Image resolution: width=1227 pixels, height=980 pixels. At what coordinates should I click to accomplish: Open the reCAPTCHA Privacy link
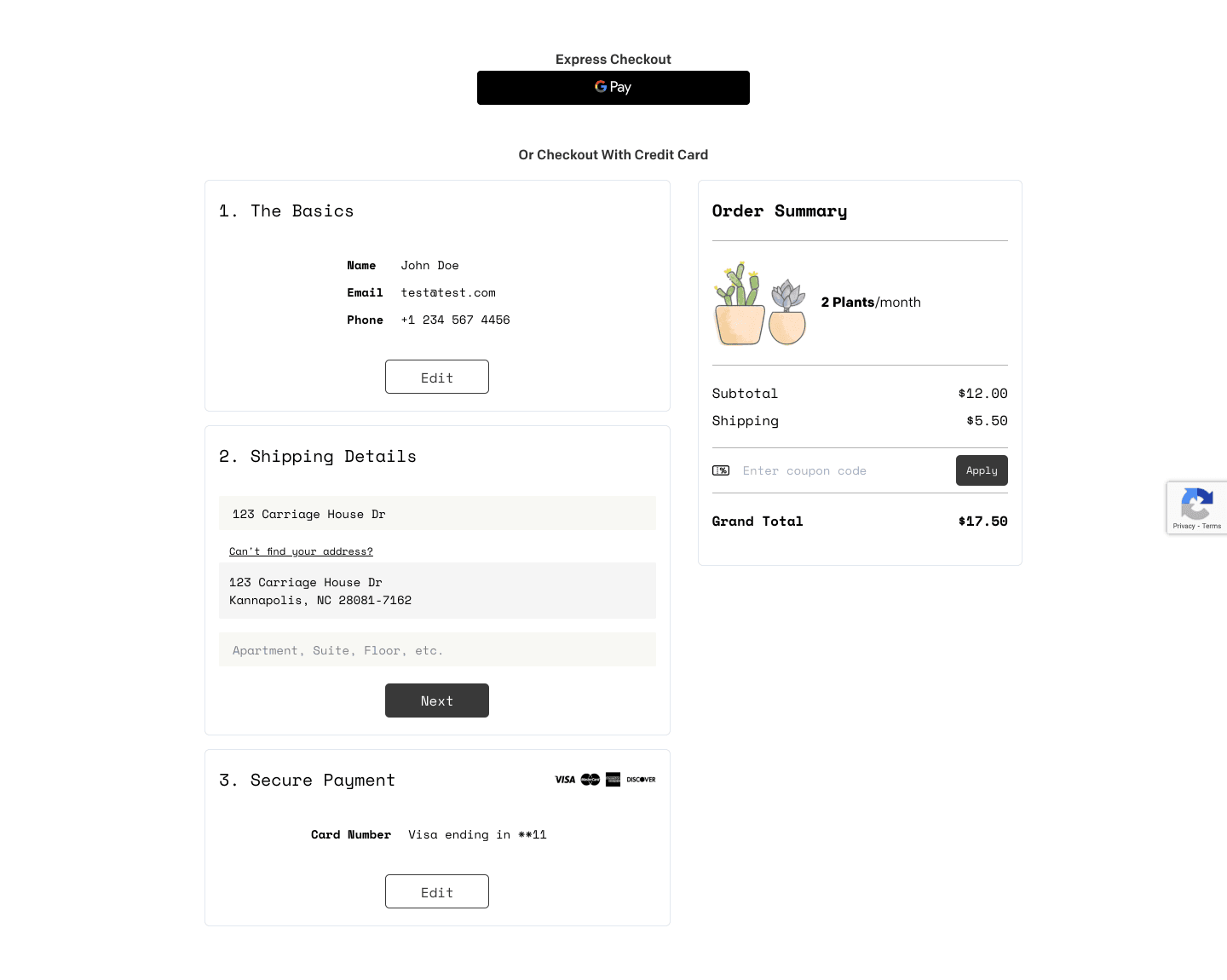pyautogui.click(x=1183, y=526)
